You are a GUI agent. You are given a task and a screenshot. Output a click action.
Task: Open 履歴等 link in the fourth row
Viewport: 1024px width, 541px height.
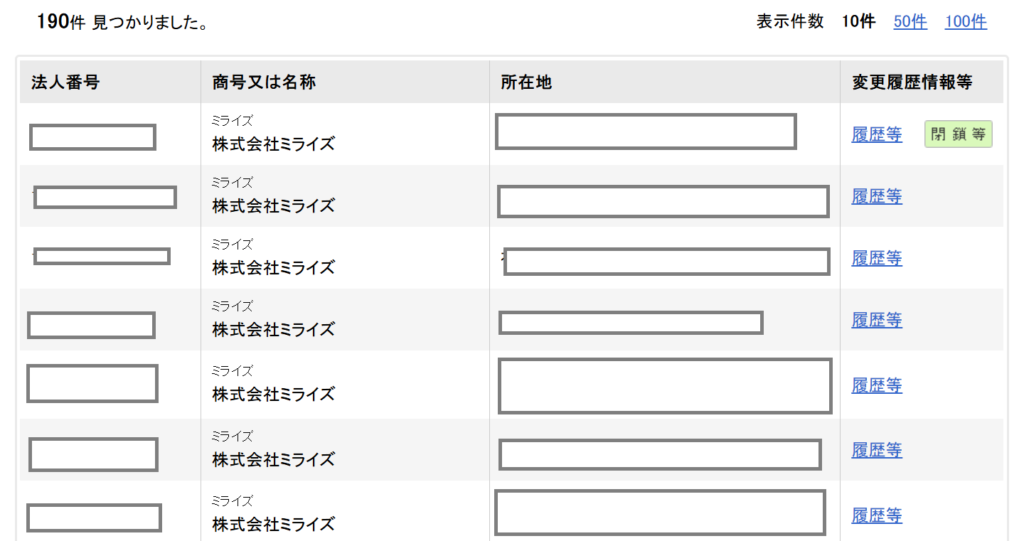click(876, 320)
